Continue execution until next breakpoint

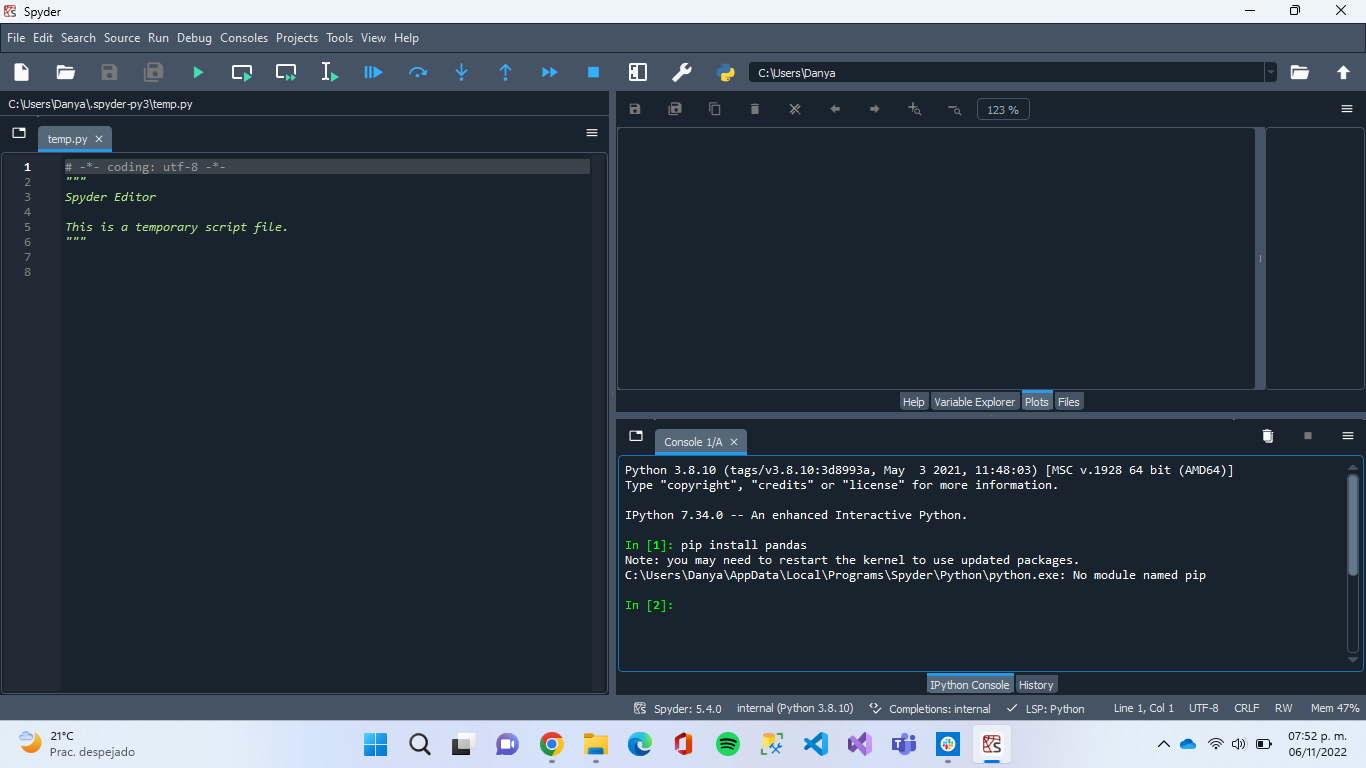tap(549, 72)
